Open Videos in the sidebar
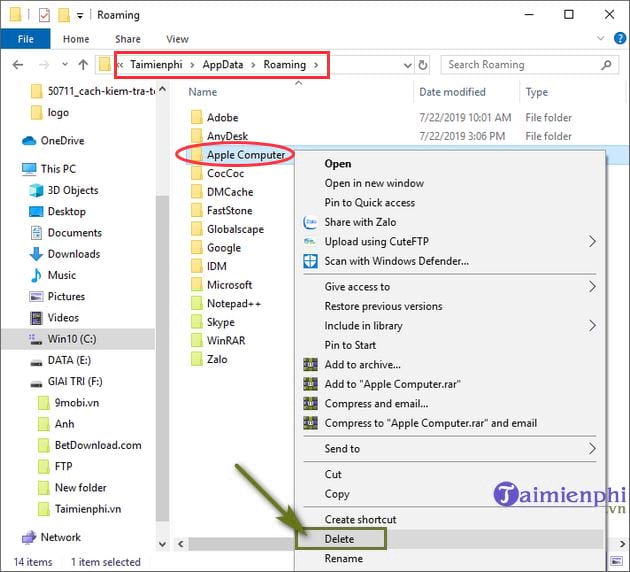 pos(54,318)
